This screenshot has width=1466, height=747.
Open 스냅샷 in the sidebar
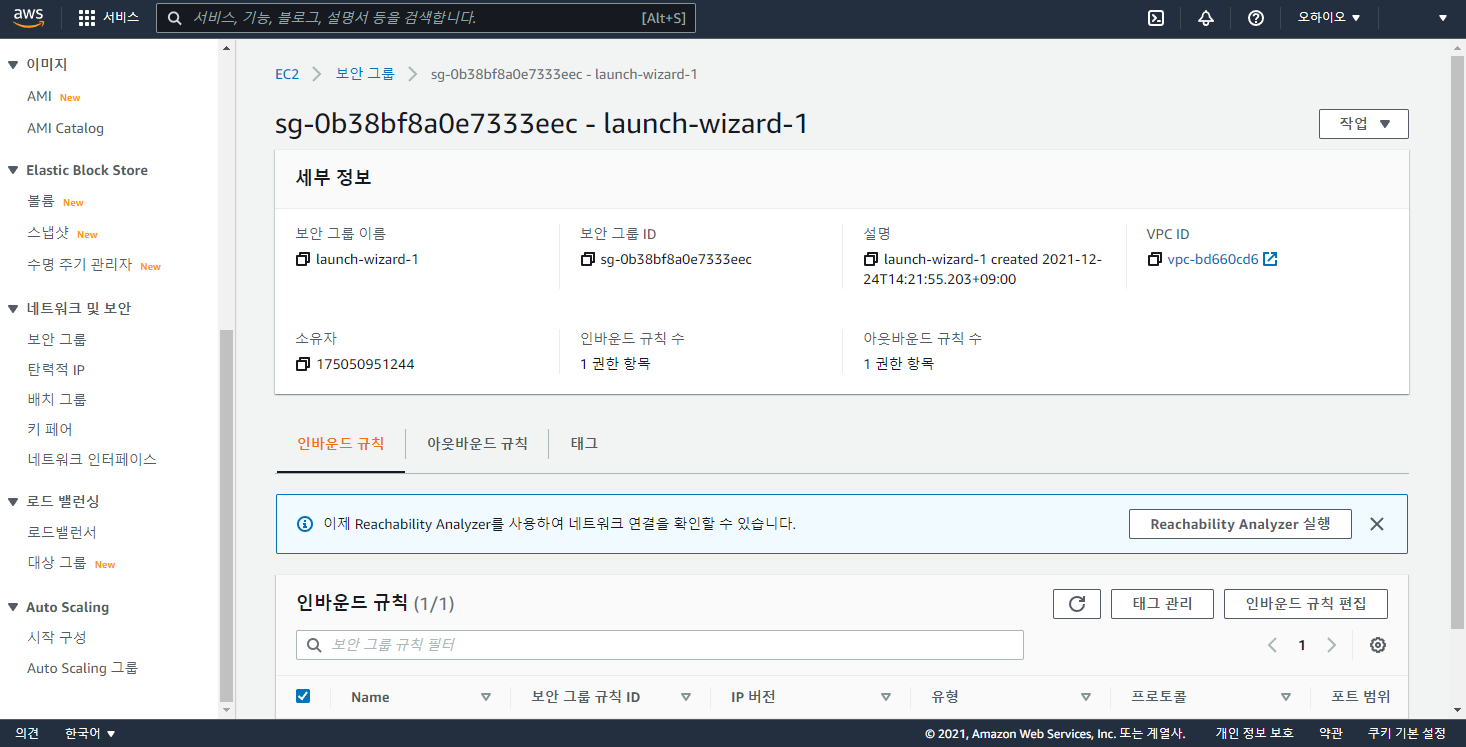[48, 233]
